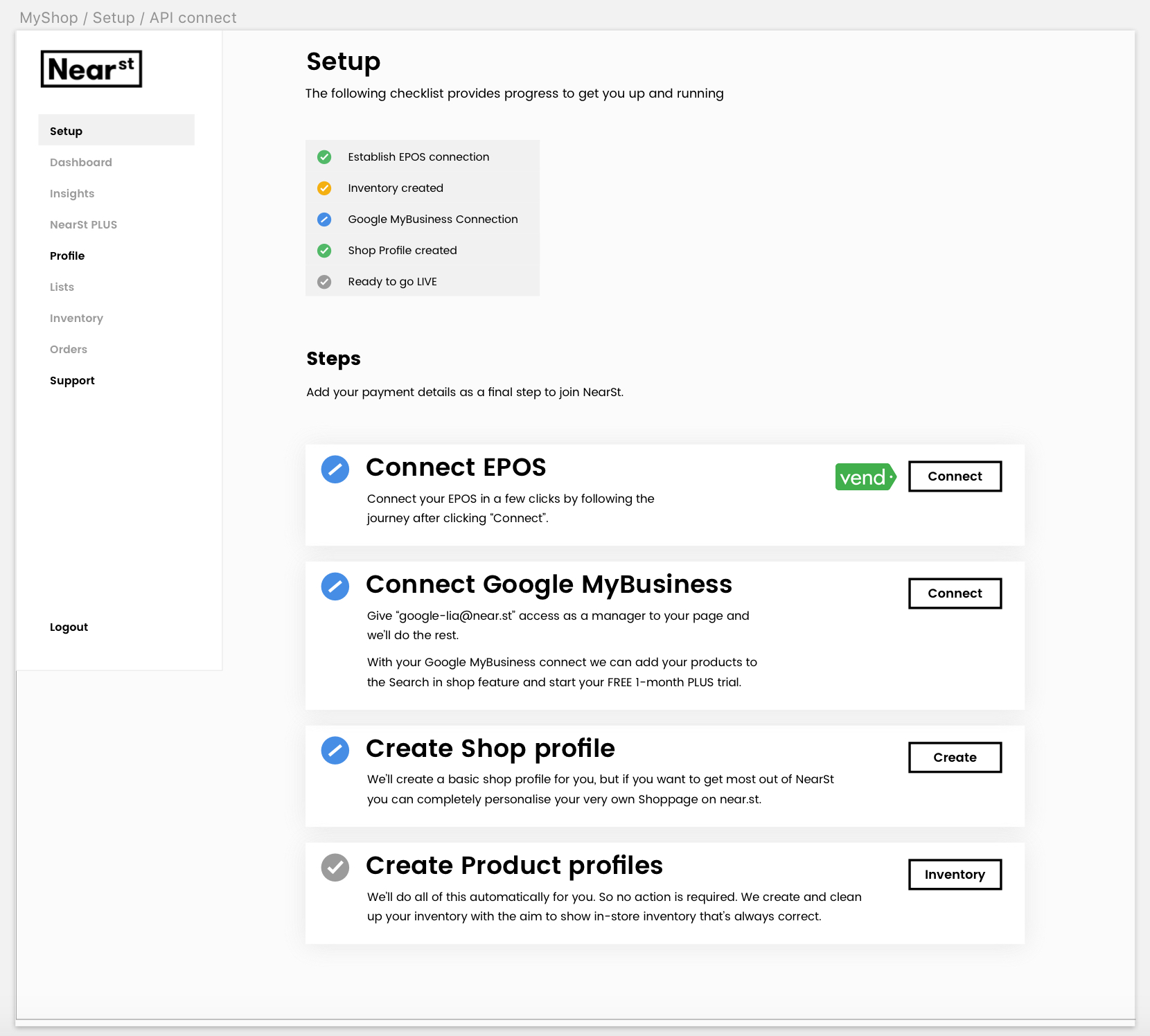Click blue status icon beside Connect EPOS

[335, 470]
